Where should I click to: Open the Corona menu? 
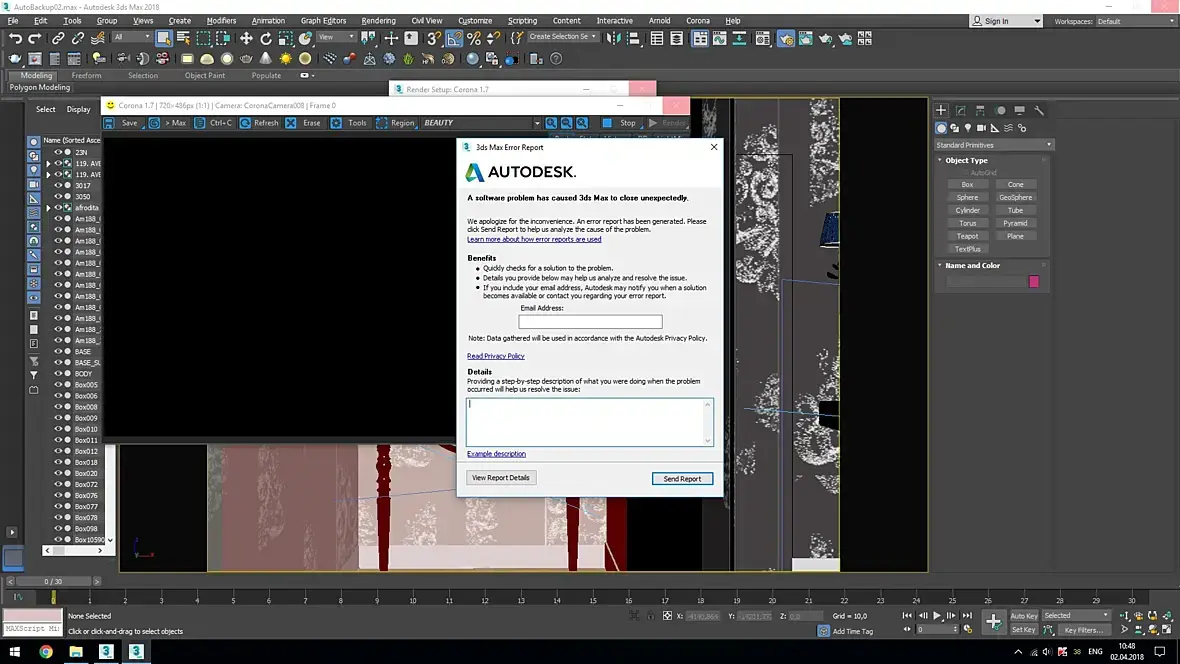pyautogui.click(x=698, y=20)
